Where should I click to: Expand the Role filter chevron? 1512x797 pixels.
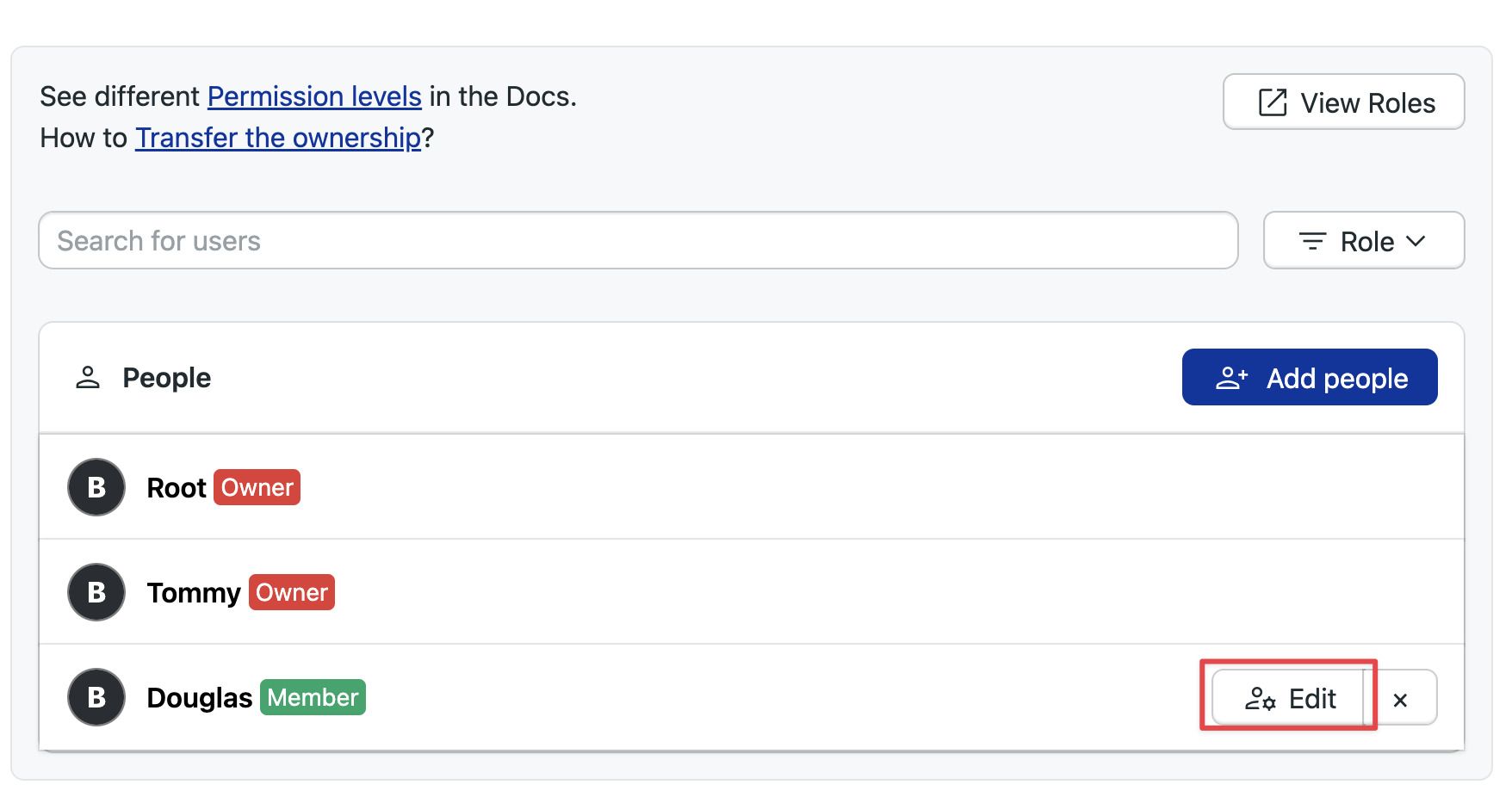(x=1416, y=241)
